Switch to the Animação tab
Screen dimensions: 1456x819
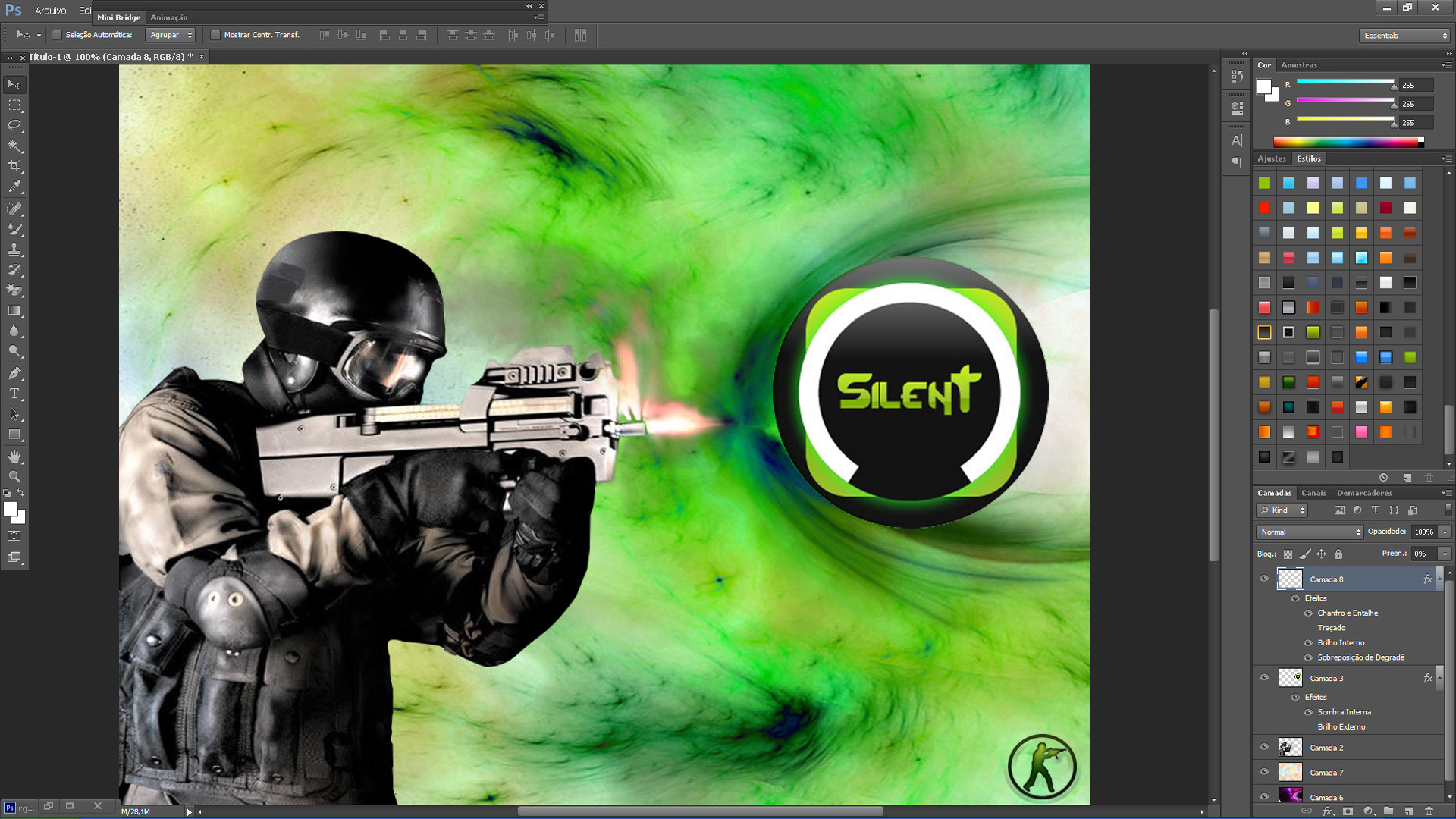[x=169, y=17]
